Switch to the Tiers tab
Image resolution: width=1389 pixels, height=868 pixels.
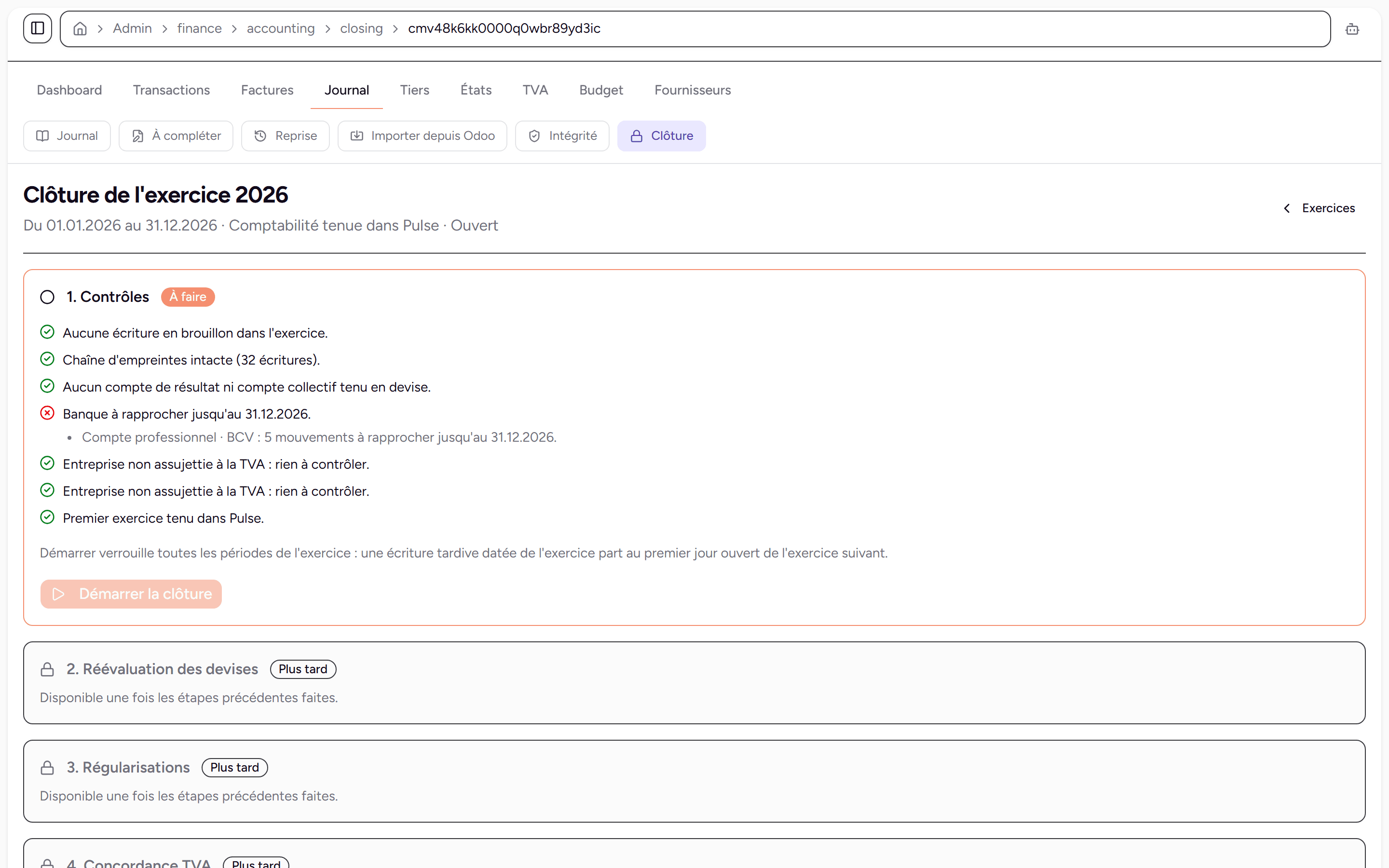tap(414, 90)
